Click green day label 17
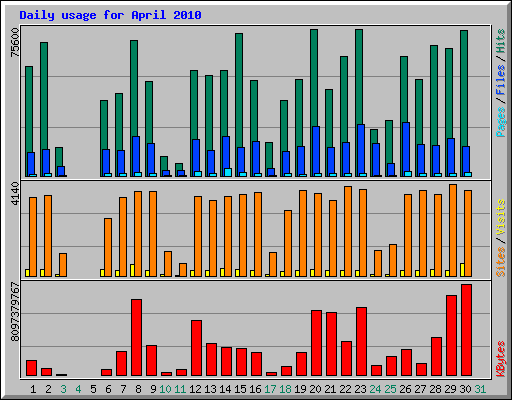This screenshot has width=512, height=400. (x=270, y=389)
